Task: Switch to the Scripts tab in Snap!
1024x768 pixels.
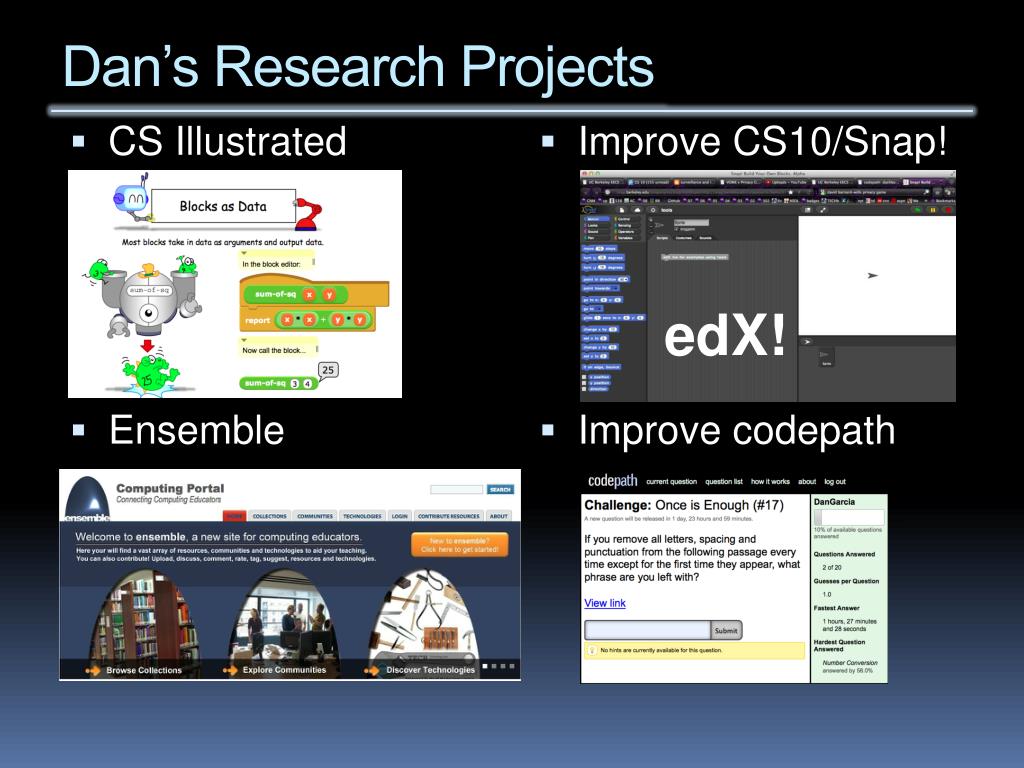Action: 662,238
